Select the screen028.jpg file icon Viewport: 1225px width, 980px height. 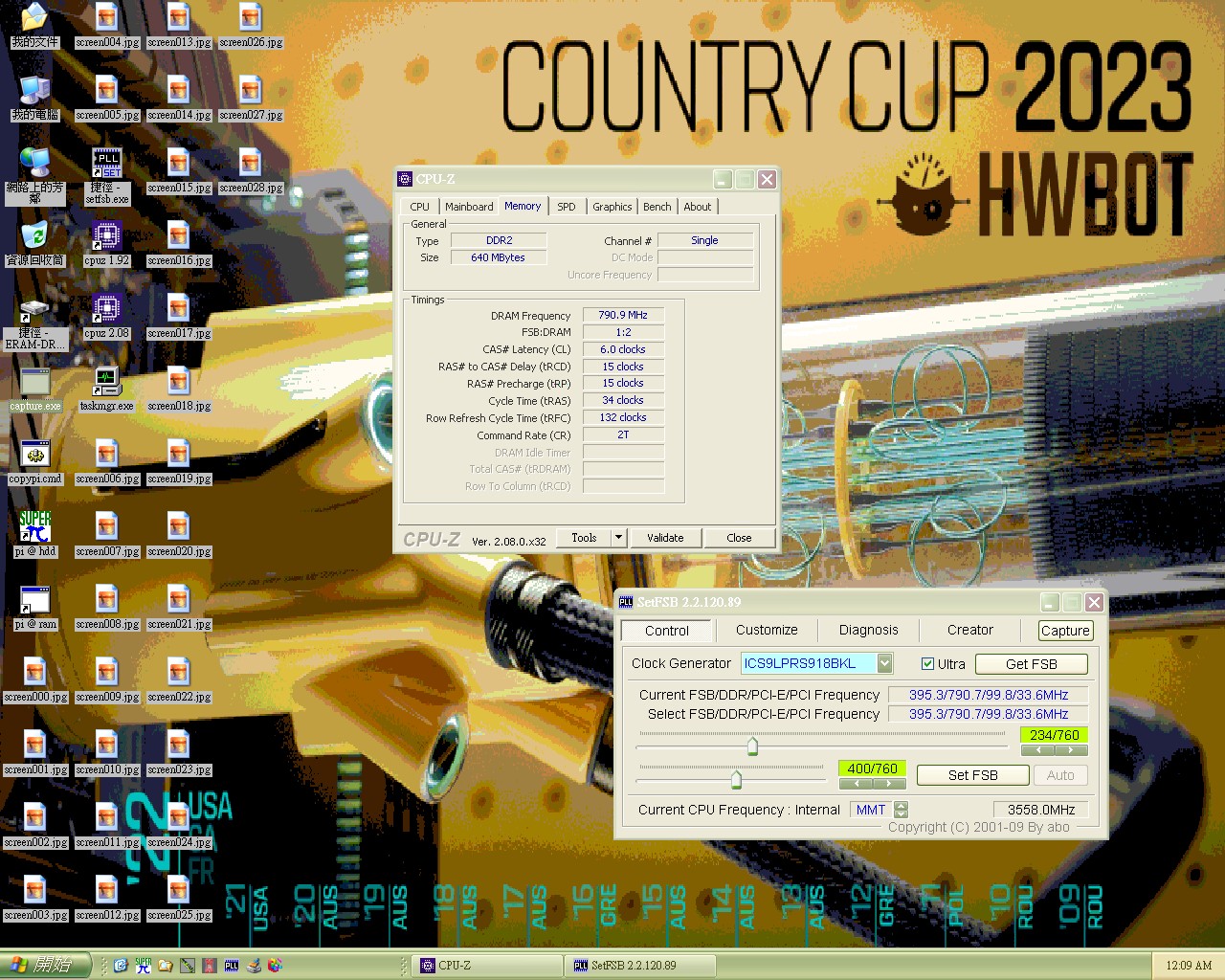[251, 170]
